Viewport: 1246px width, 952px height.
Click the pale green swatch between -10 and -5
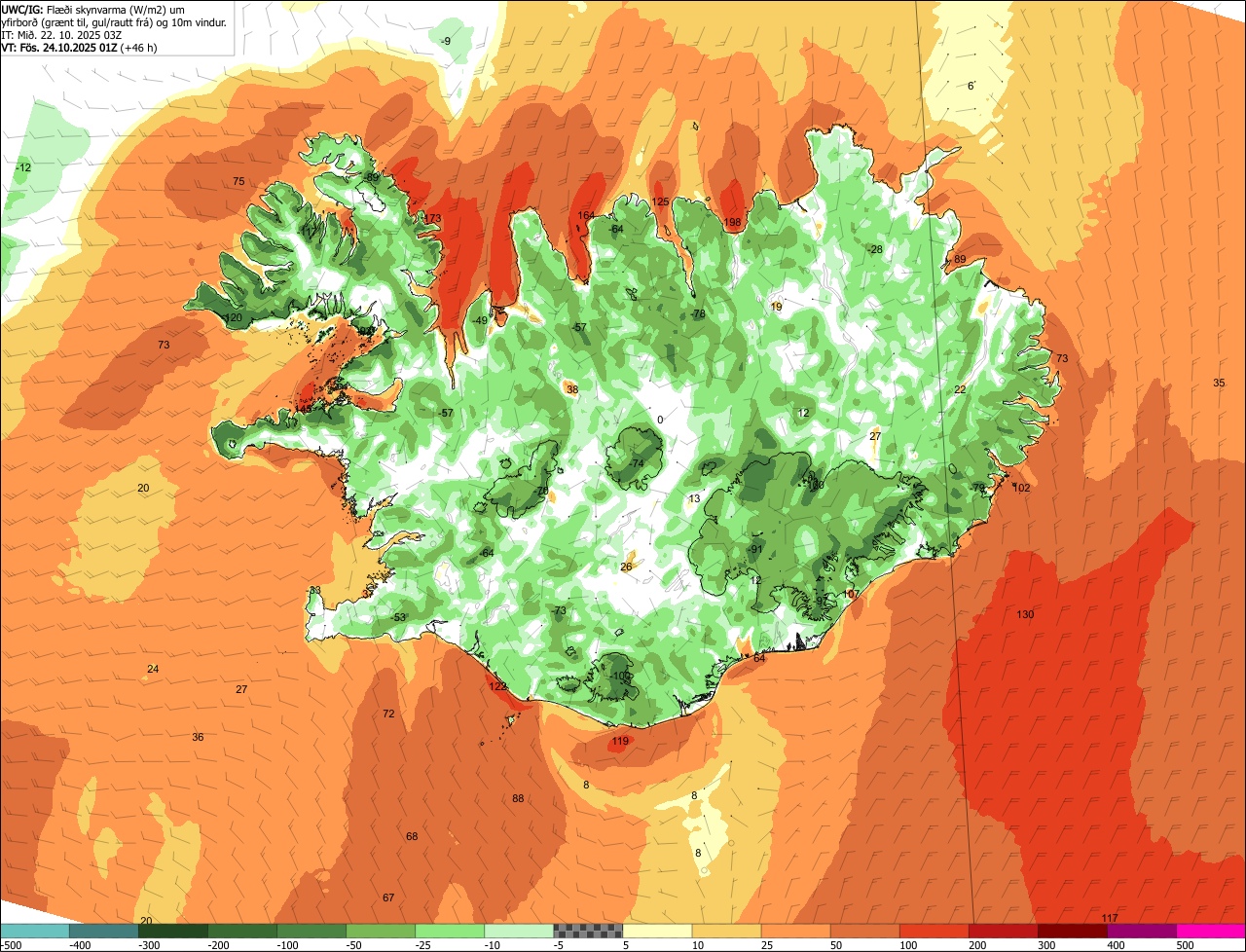coord(519,931)
